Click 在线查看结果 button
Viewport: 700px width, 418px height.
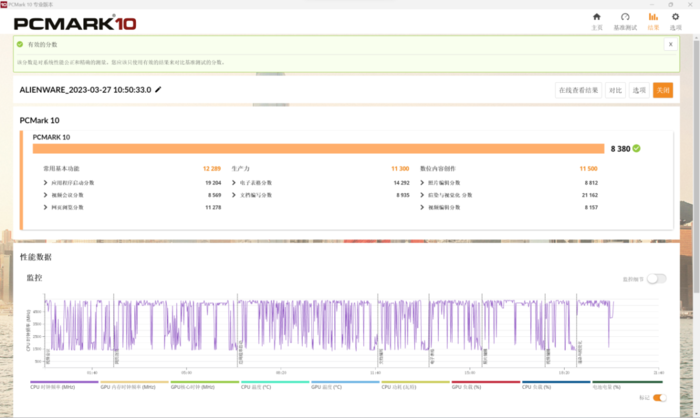point(579,90)
